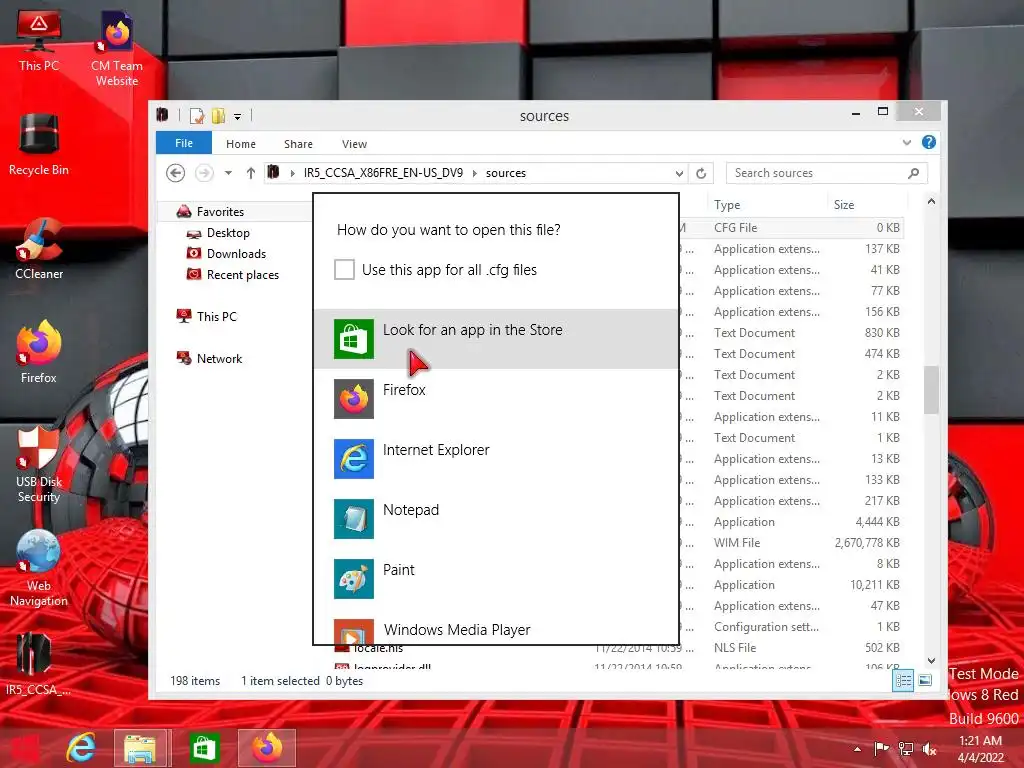Click the breadcrumb arrow after IR5_CCSA_X86FRE_EN-US_DV9
Image resolution: width=1024 pixels, height=768 pixels.
475,173
